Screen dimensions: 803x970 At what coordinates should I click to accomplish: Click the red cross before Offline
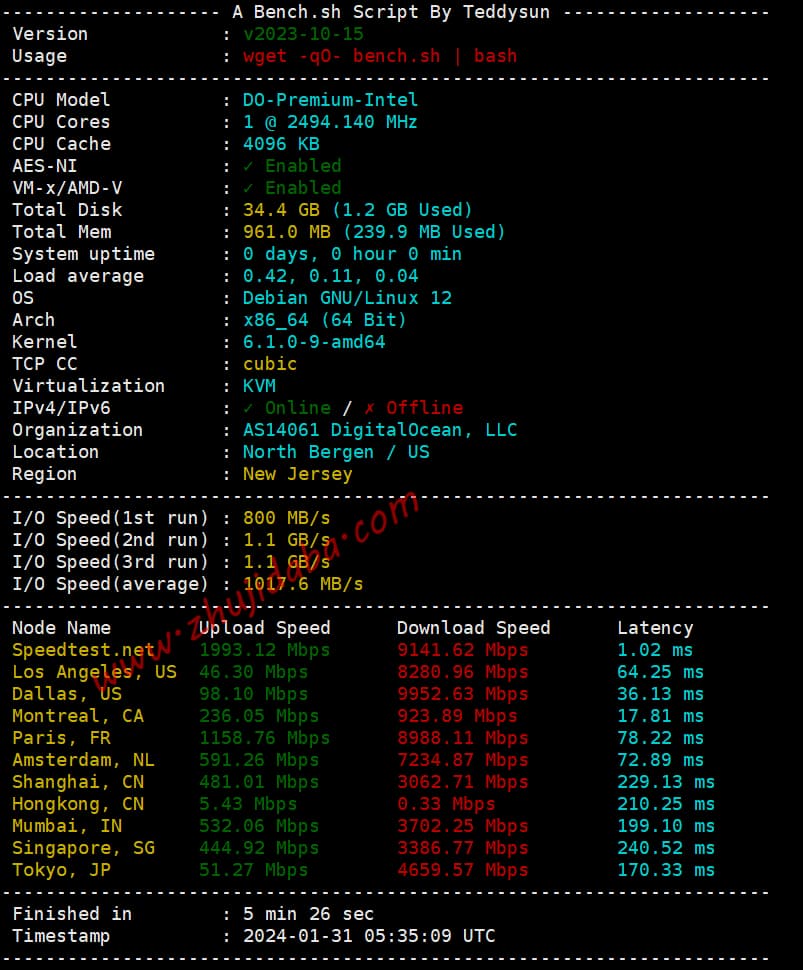tap(369, 408)
